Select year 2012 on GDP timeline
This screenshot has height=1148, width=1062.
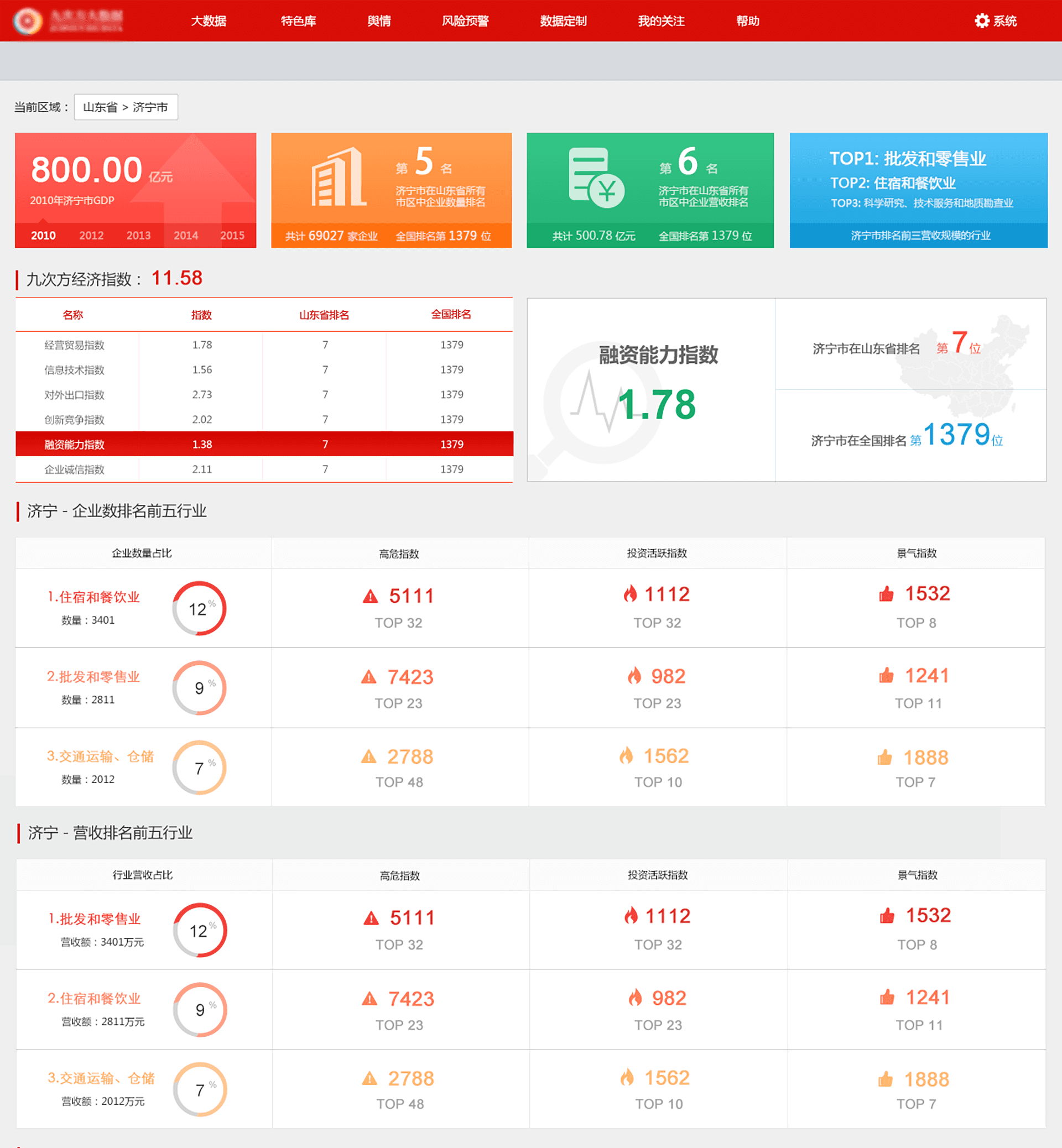91,236
